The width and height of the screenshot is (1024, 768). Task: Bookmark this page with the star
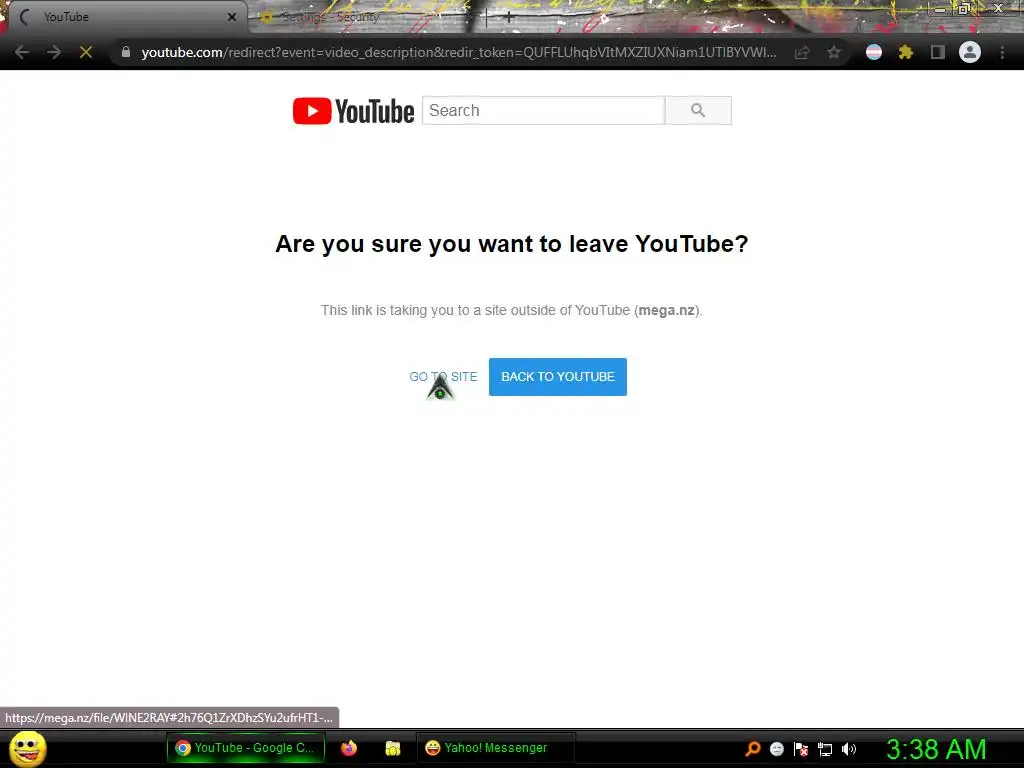(834, 52)
